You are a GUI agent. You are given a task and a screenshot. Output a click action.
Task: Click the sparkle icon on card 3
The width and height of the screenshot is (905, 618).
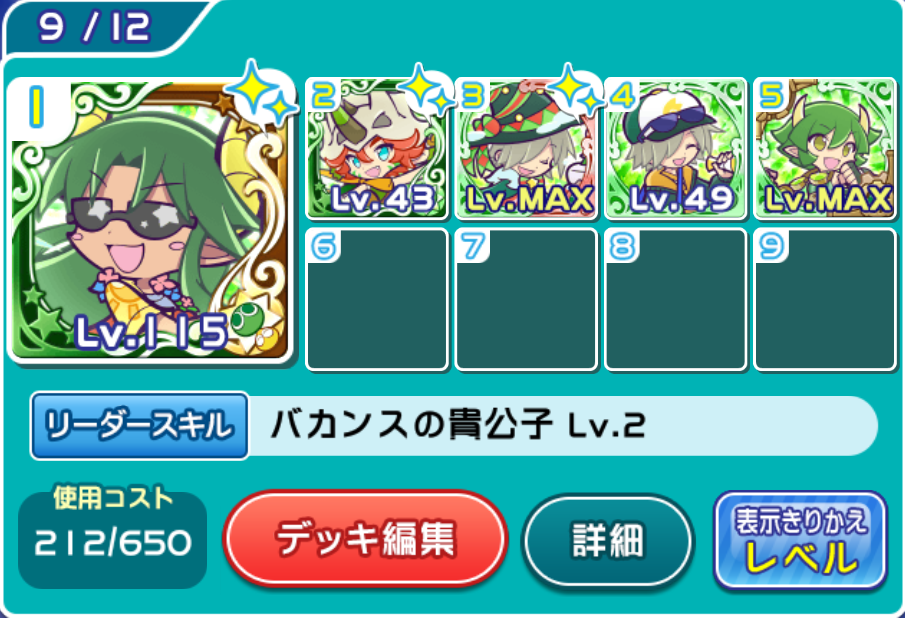(x=575, y=89)
